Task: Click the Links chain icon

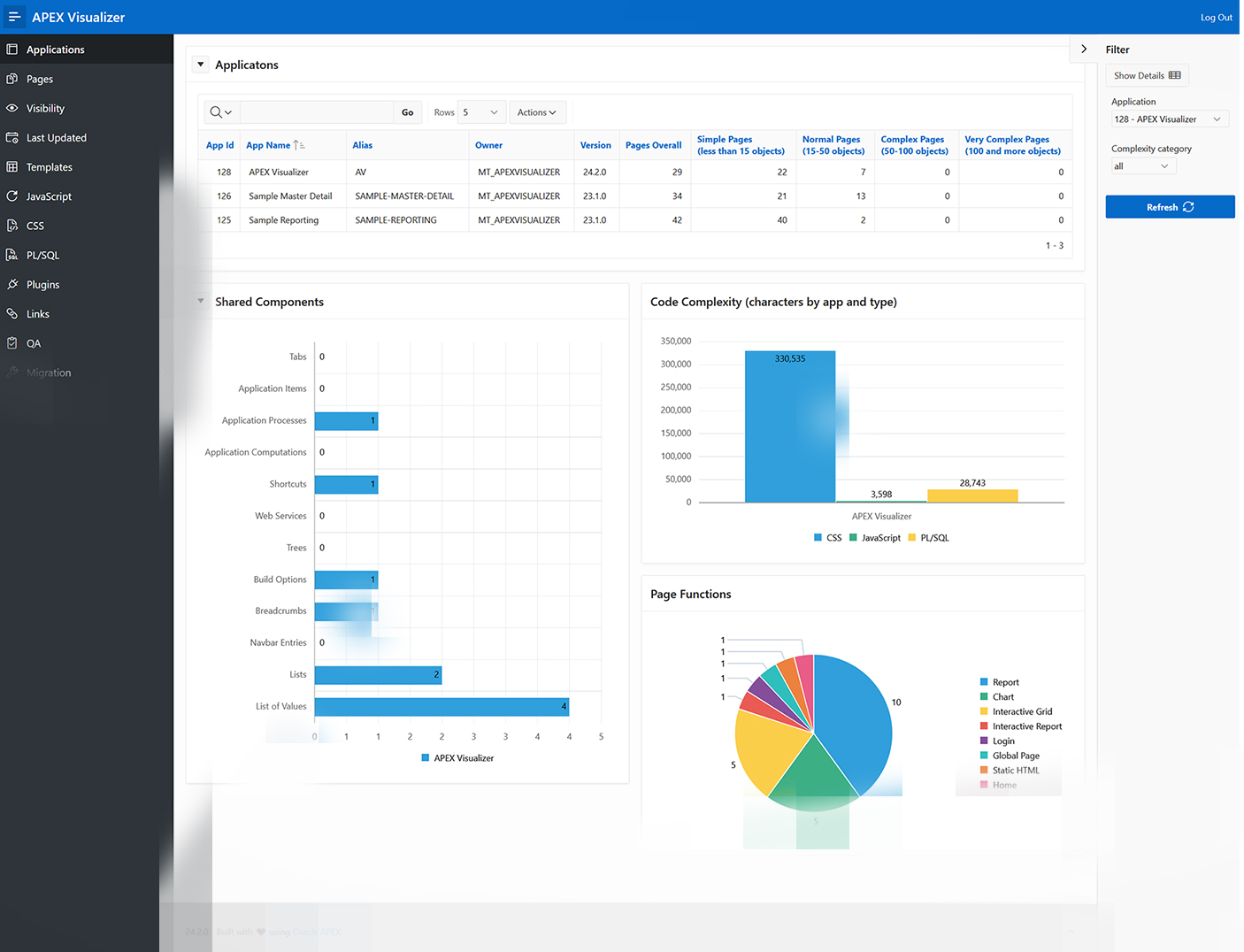Action: 12,313
